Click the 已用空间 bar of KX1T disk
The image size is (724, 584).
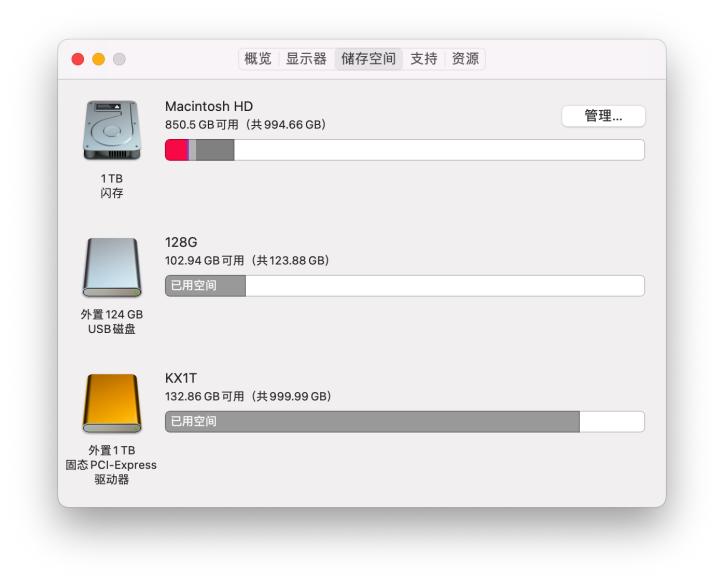tap(372, 421)
